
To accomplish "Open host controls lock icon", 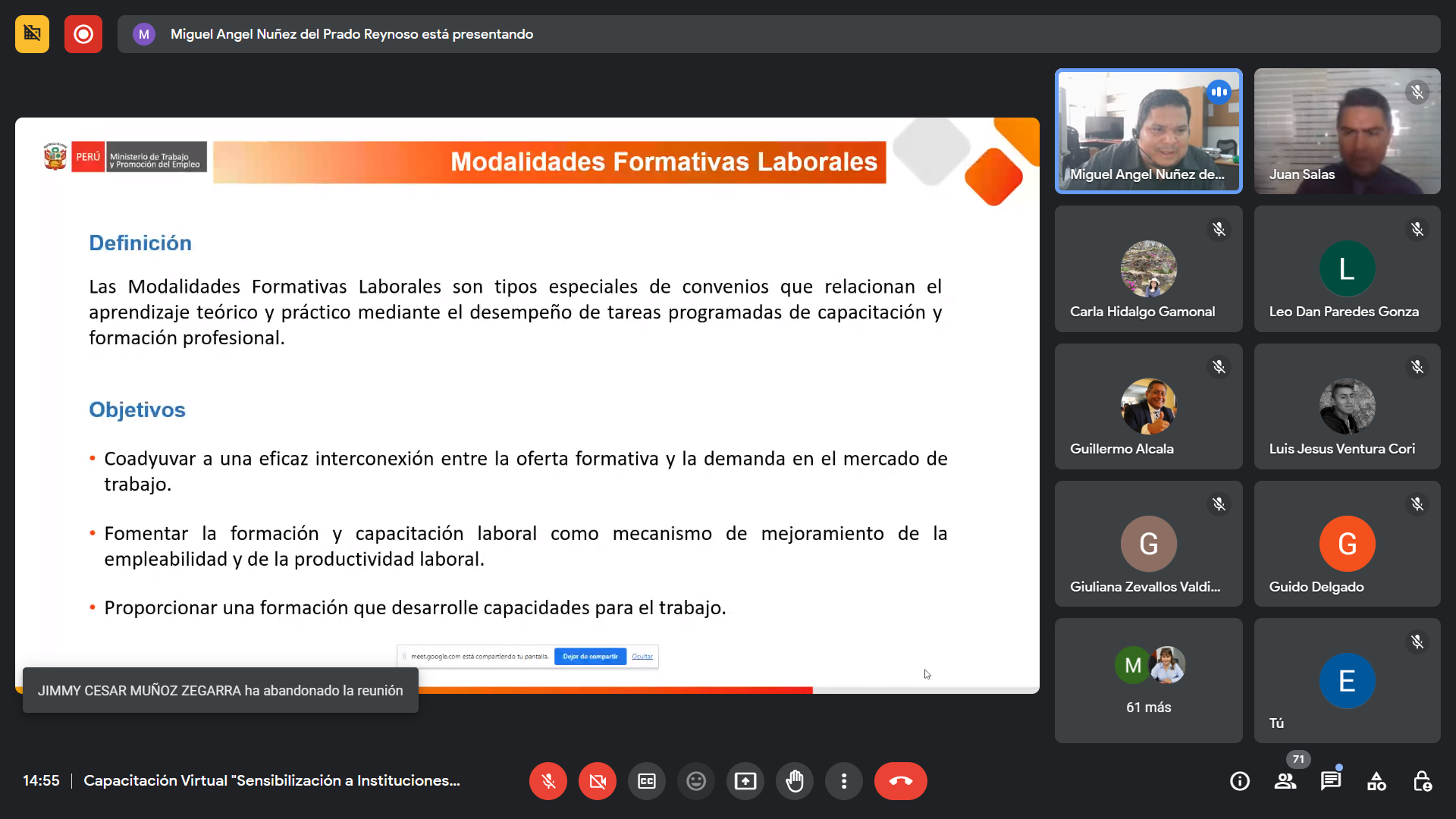I will click(1422, 781).
